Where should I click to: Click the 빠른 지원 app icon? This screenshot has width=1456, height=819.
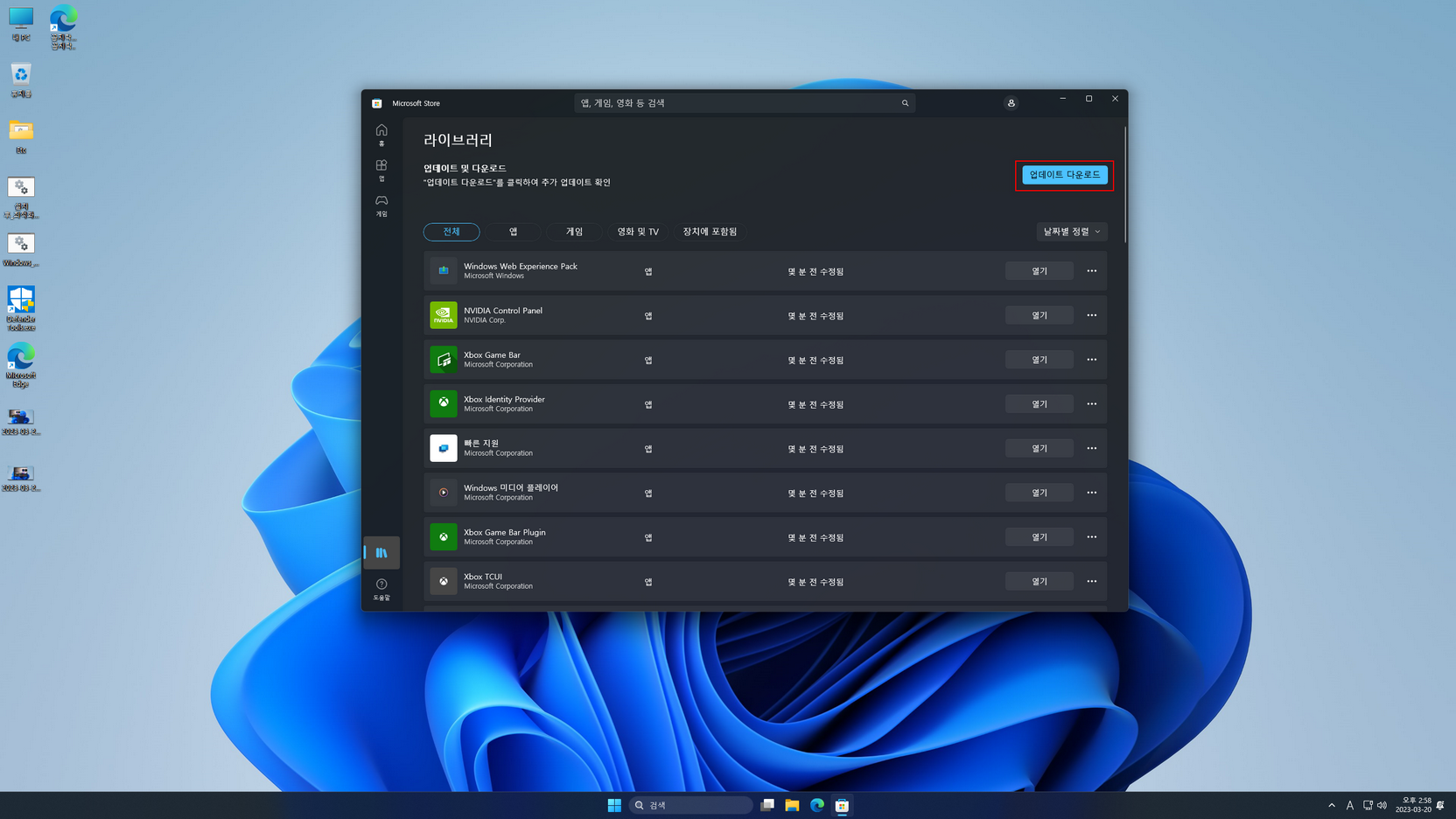coord(444,448)
